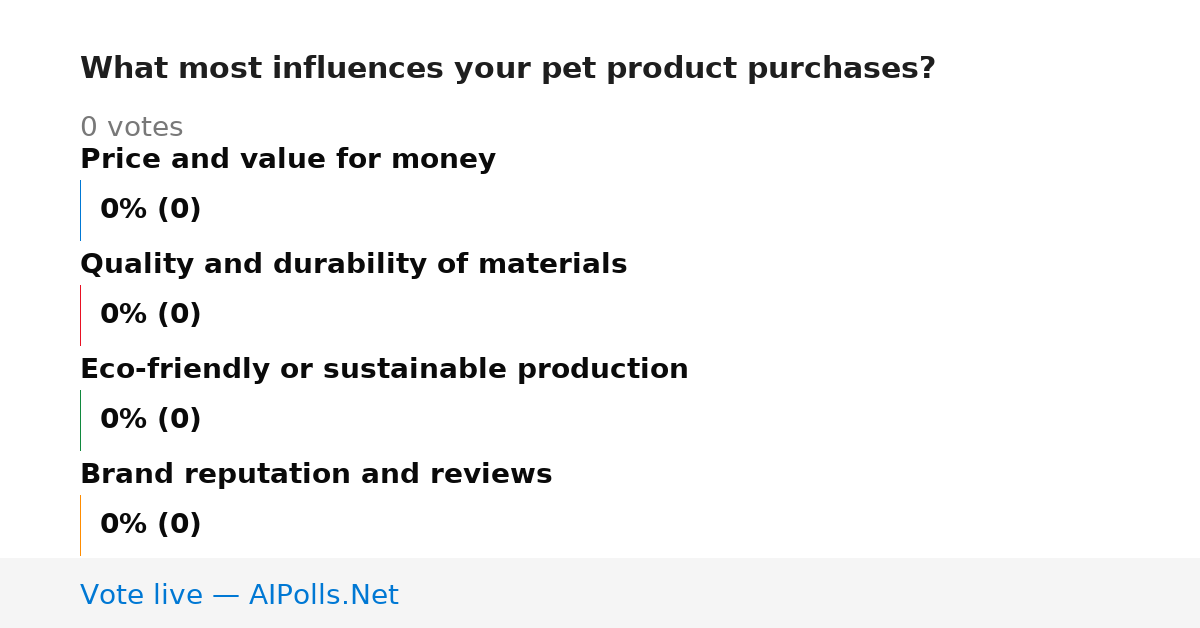
Task: Select Brand reputation and reviews option
Action: coord(316,475)
